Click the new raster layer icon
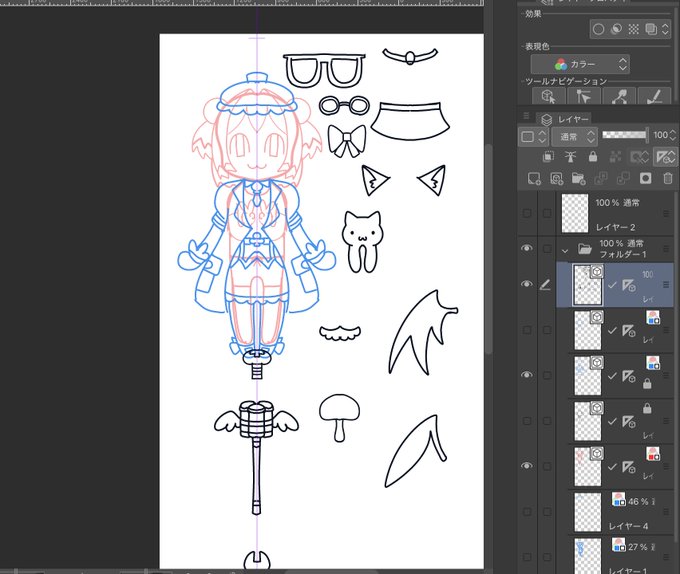 534,178
